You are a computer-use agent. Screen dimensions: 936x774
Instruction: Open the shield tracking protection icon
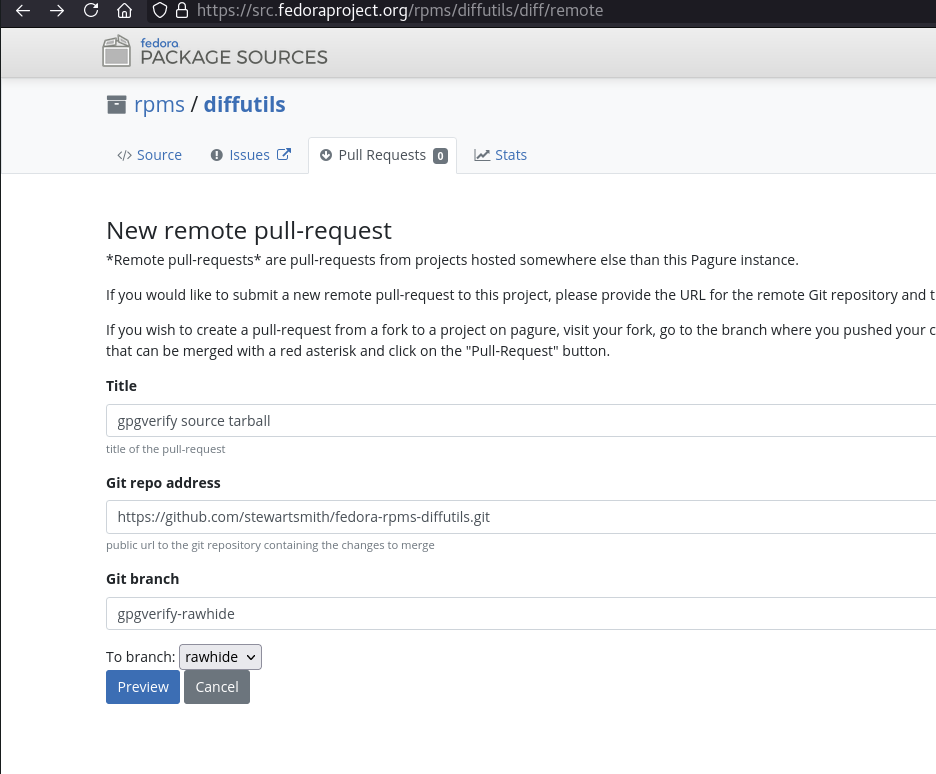(x=159, y=10)
